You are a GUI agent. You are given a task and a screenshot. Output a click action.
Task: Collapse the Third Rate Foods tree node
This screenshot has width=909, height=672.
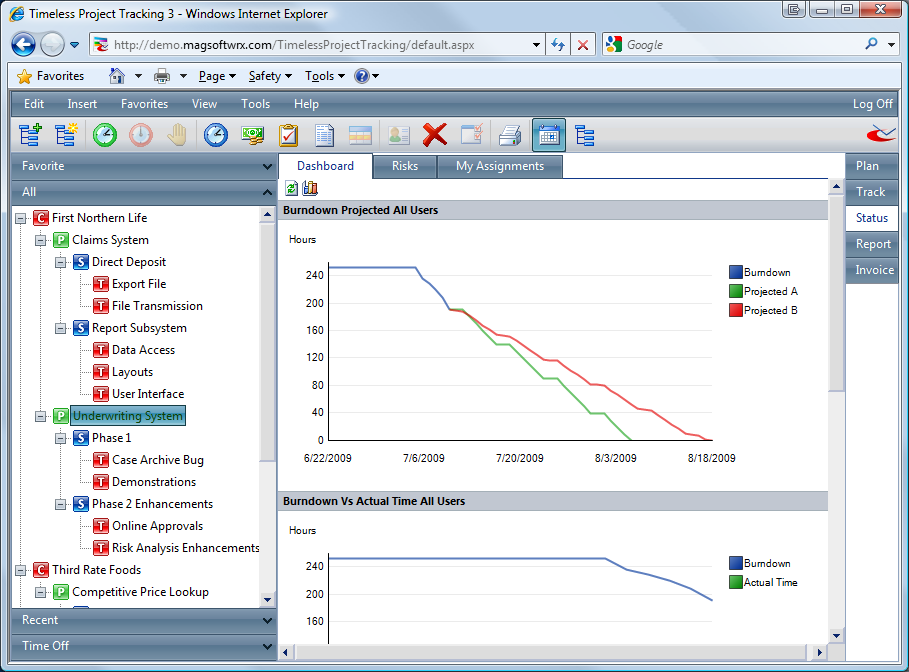click(21, 571)
